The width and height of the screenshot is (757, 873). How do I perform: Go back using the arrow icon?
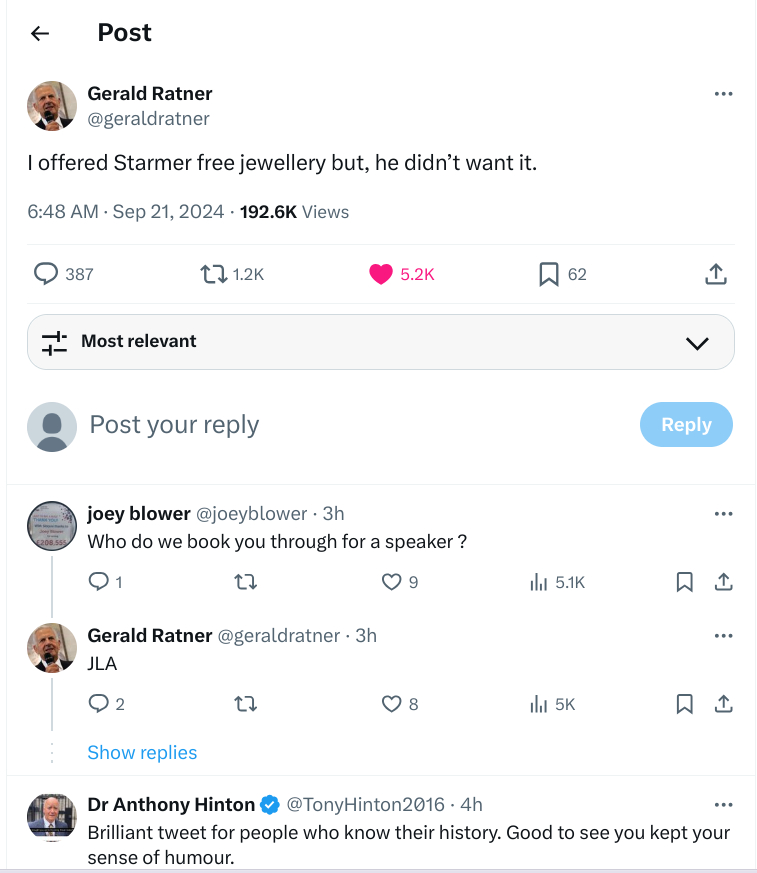pos(40,33)
